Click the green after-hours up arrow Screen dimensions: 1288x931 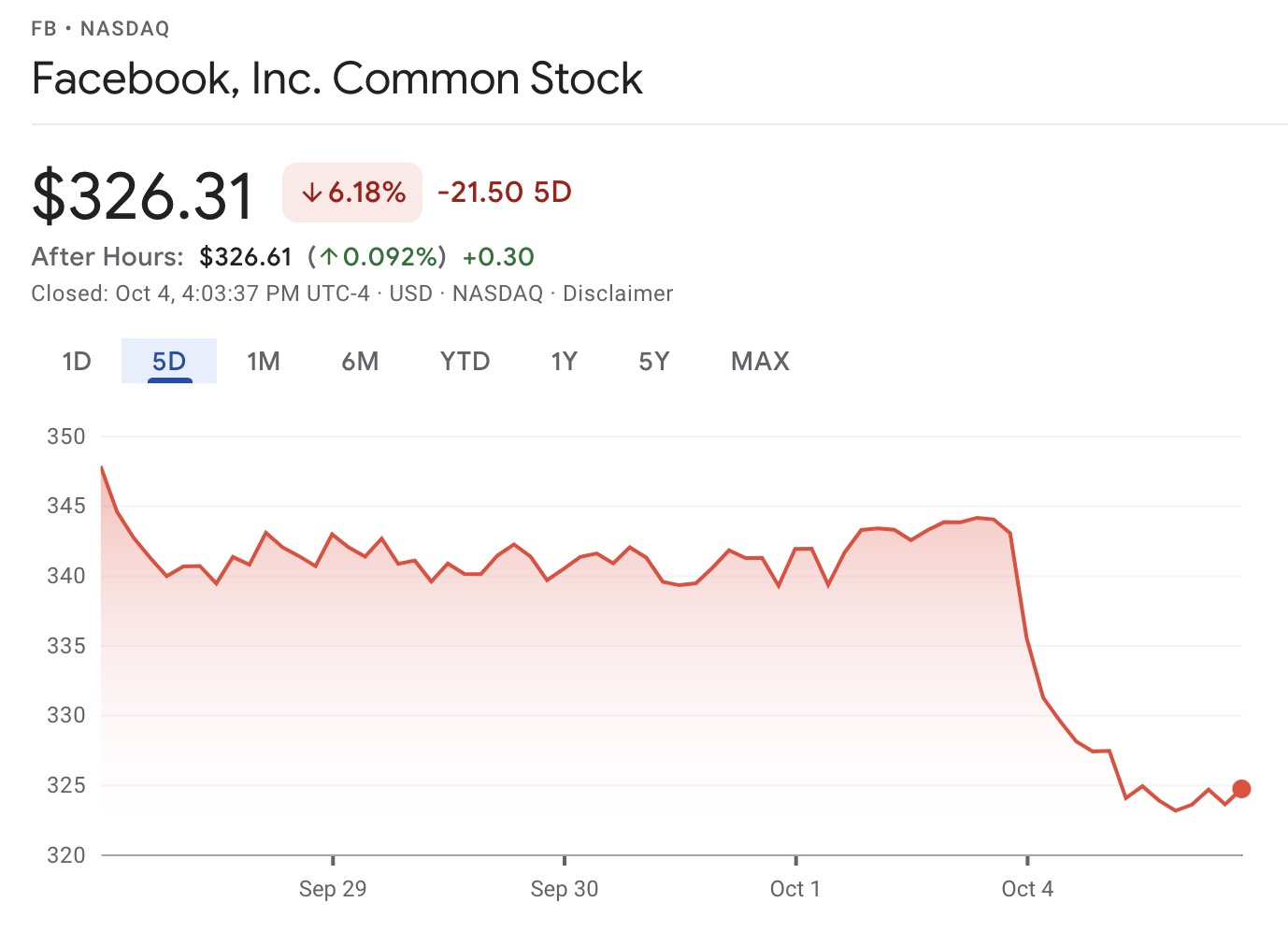[x=328, y=257]
